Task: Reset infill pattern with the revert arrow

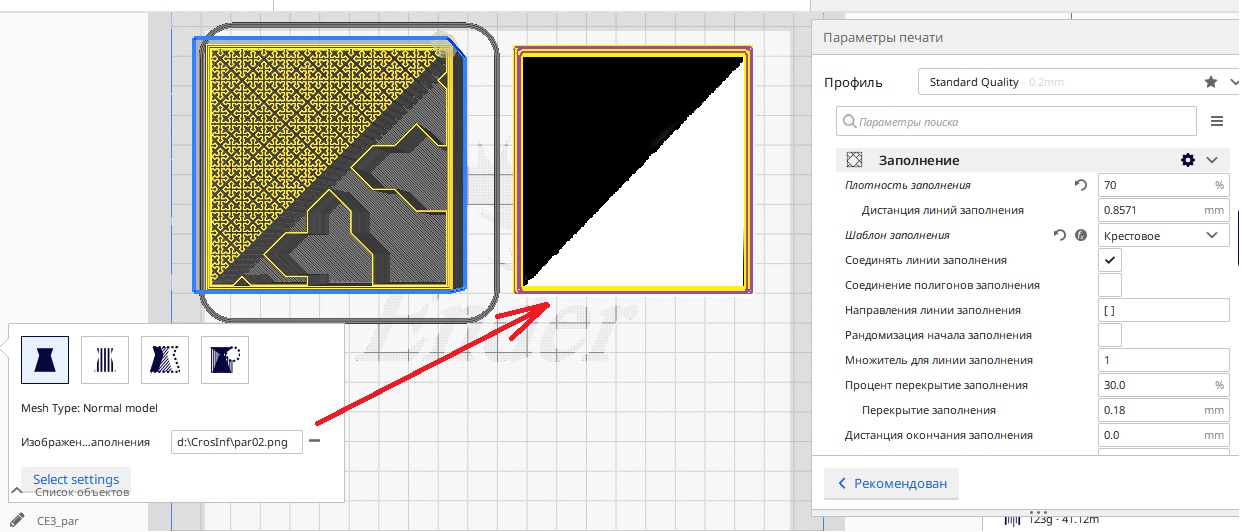Action: click(x=1060, y=235)
